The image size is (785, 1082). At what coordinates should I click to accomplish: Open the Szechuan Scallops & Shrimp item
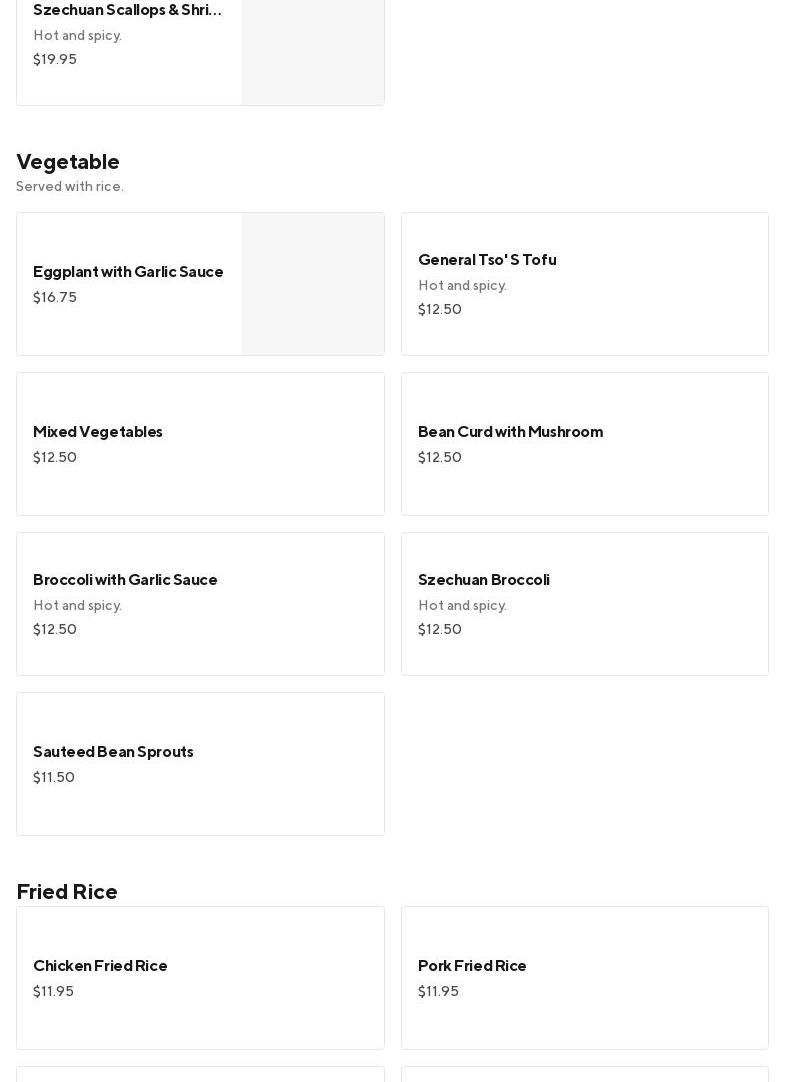tap(127, 10)
